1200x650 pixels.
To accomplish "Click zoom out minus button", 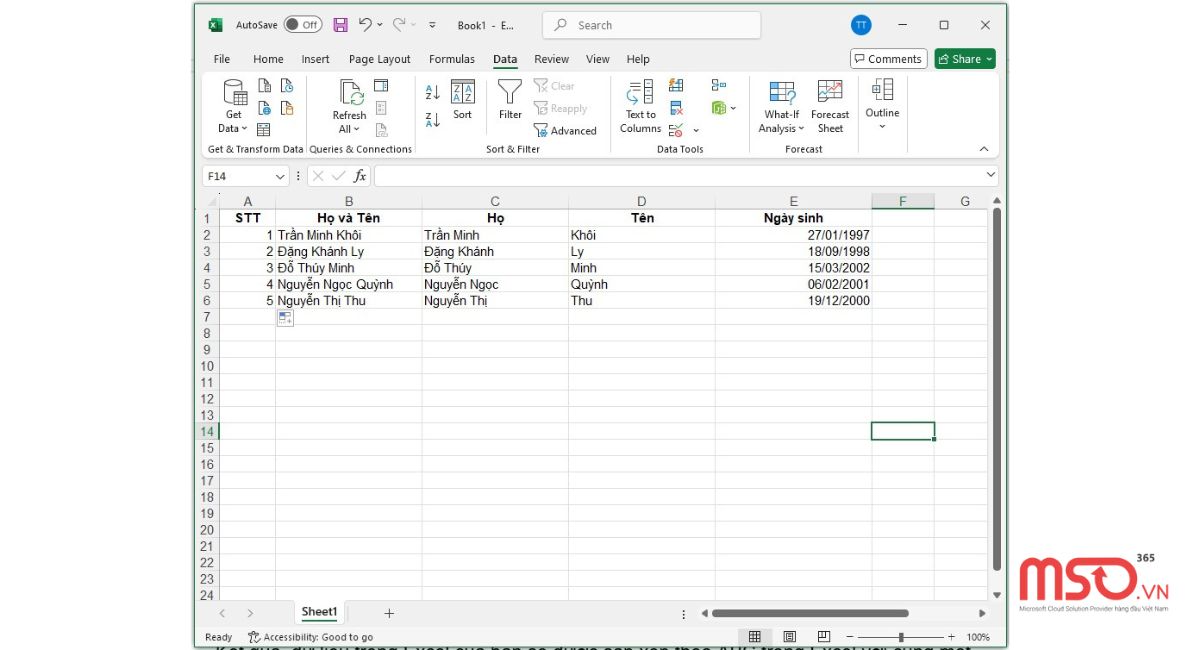I will (x=851, y=637).
